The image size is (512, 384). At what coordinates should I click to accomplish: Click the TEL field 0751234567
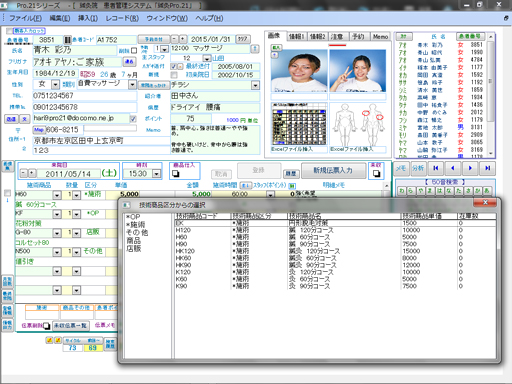pyautogui.click(x=85, y=96)
